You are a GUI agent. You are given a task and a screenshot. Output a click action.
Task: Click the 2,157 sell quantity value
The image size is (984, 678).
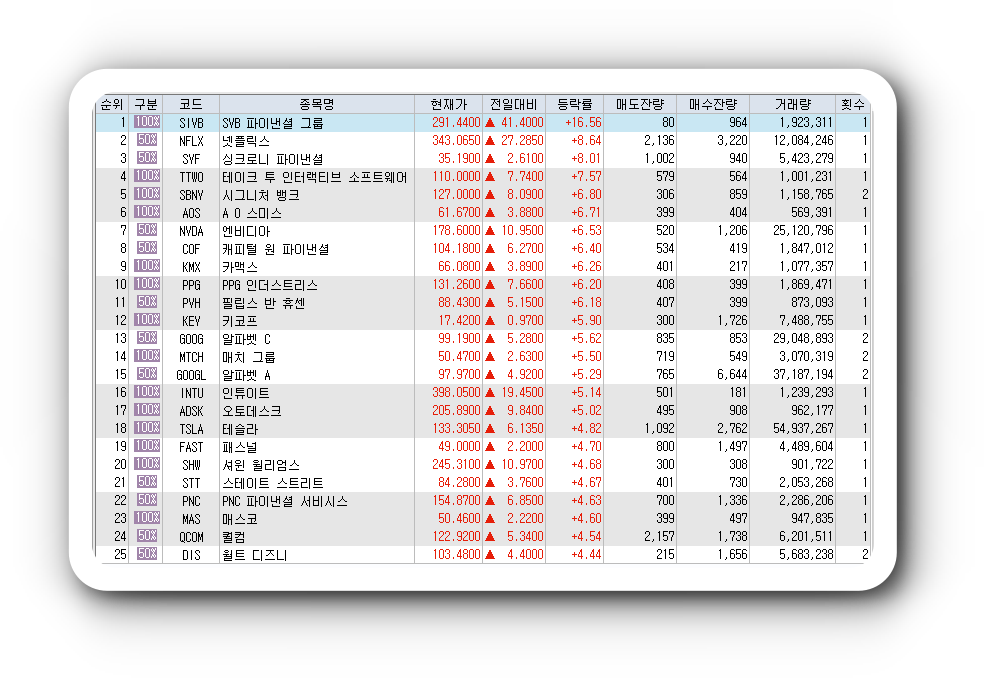point(659,536)
